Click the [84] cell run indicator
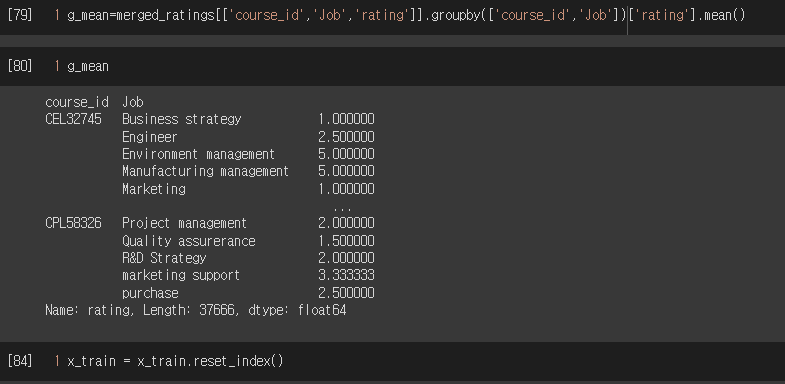785x384 pixels. tap(20, 360)
